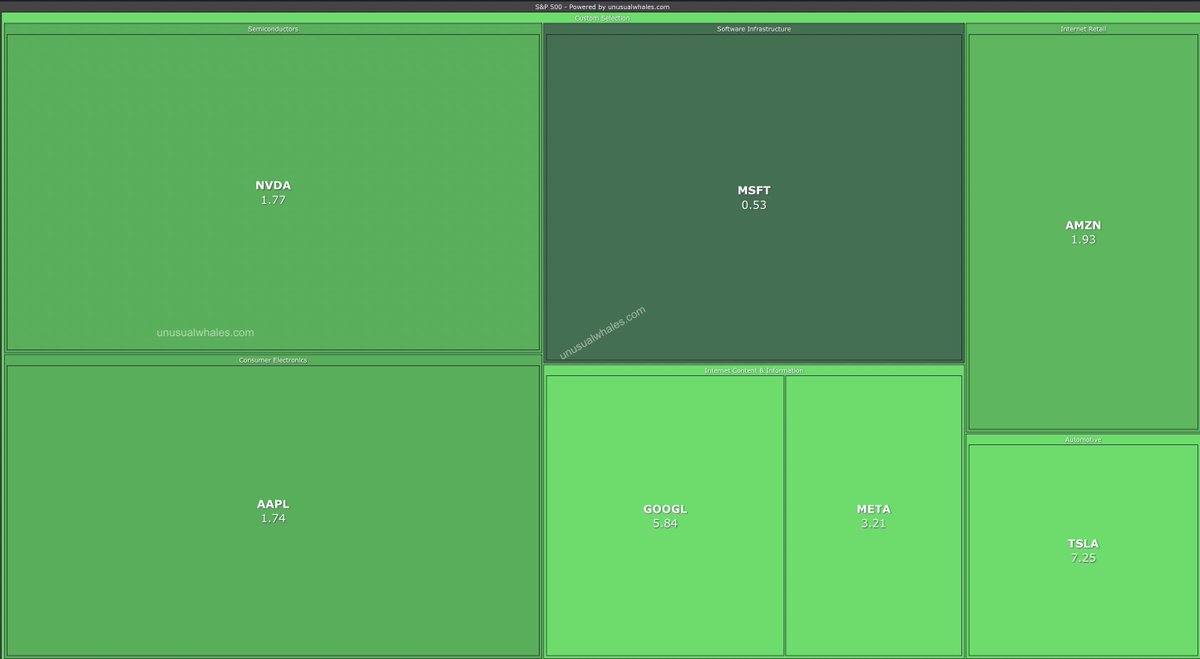The height and width of the screenshot is (659, 1200).
Task: Select the GOOGL tile
Action: pyautogui.click(x=665, y=515)
